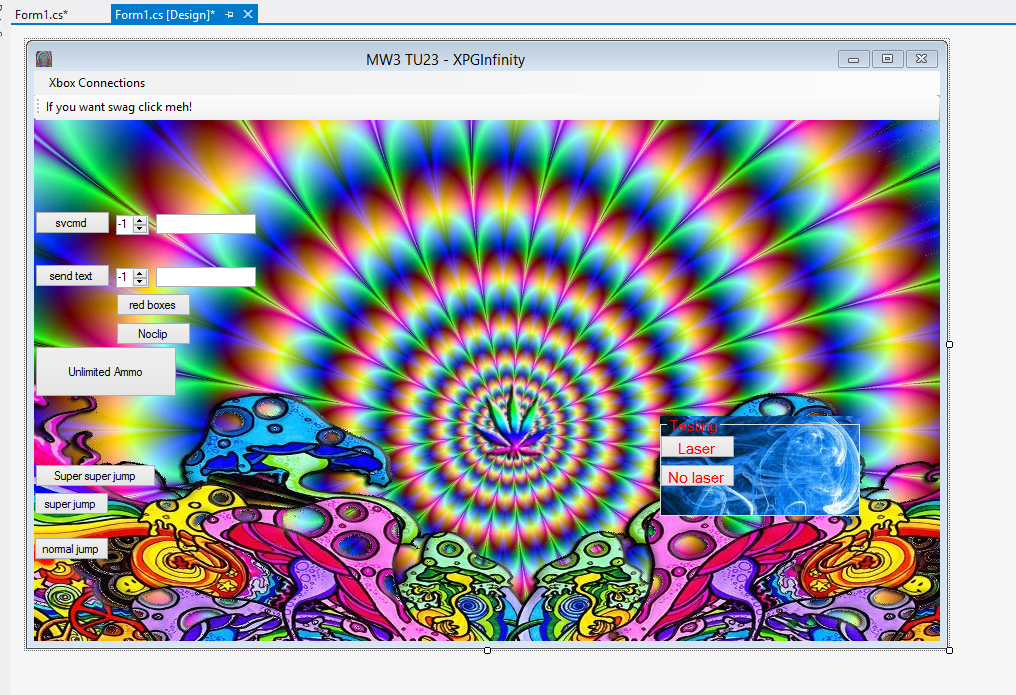Click the Unlimited Ammo button
The height and width of the screenshot is (695, 1016).
click(x=106, y=372)
